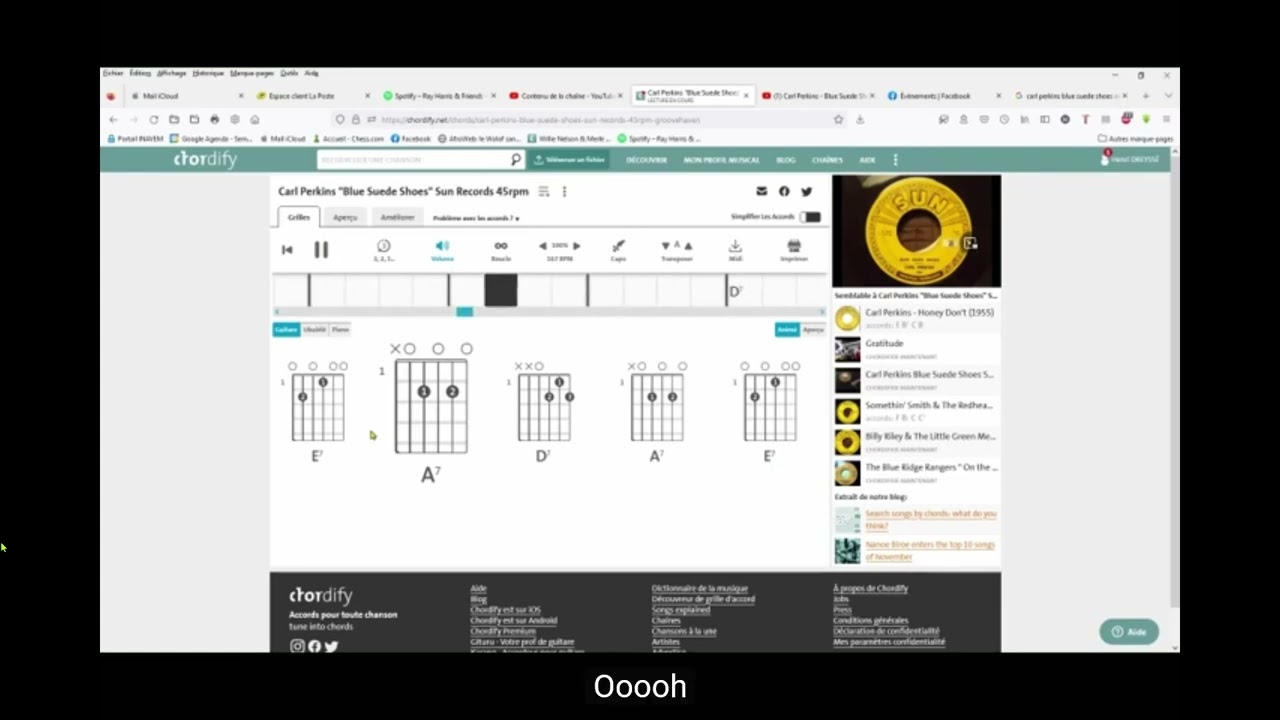Image resolution: width=1280 pixels, height=720 pixels.
Task: Click the D7 marker in chord timeline
Action: click(x=735, y=291)
